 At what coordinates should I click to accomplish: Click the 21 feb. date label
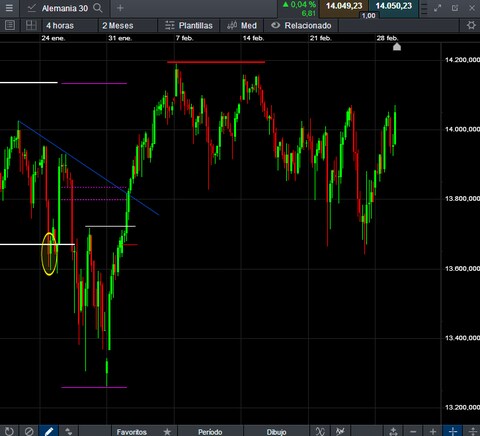321,38
